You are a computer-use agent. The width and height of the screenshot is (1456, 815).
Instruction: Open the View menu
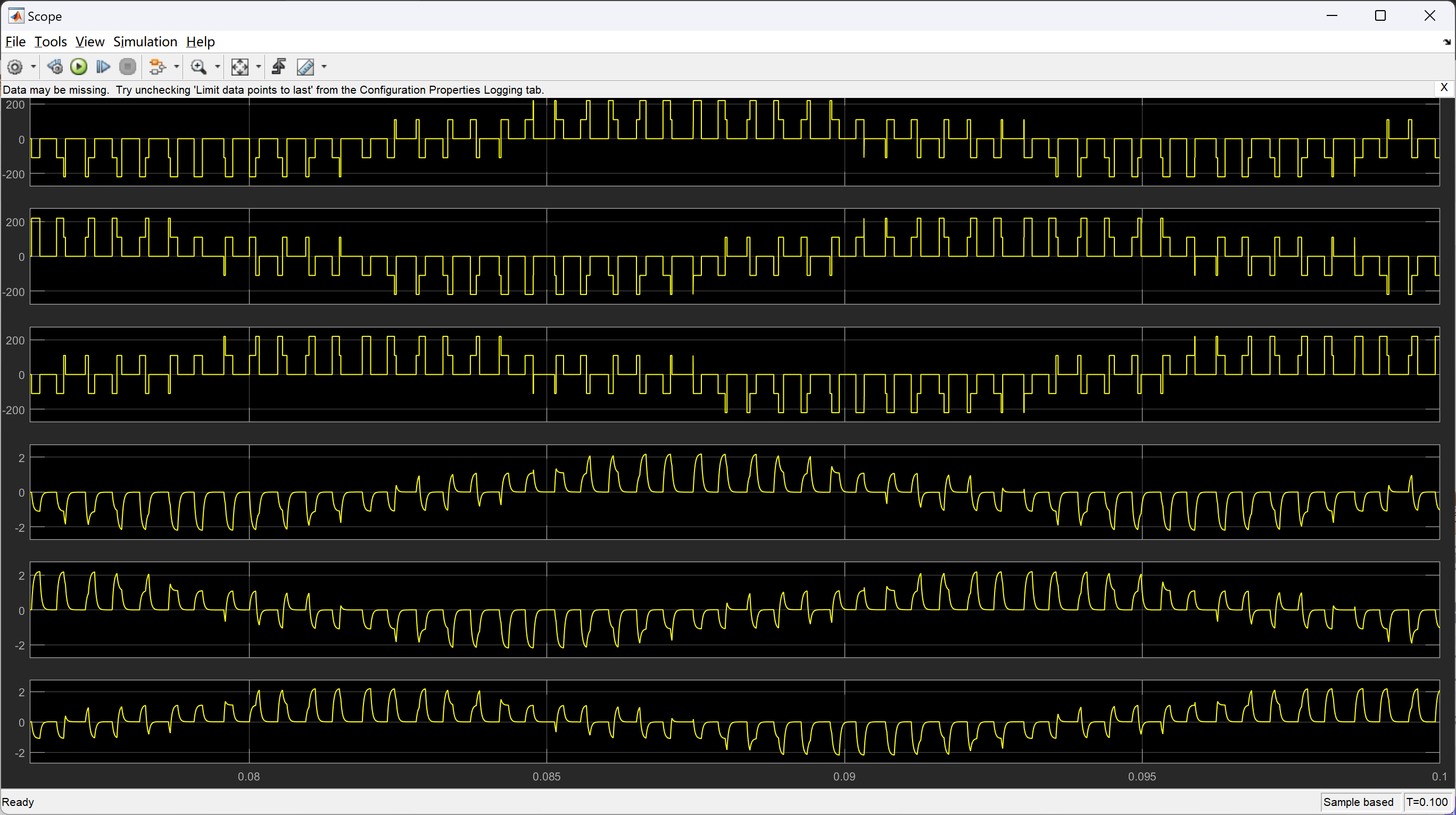(89, 42)
